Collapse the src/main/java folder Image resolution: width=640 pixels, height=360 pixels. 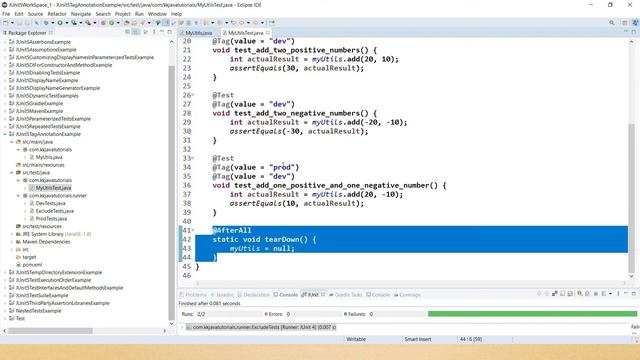click(x=11, y=142)
